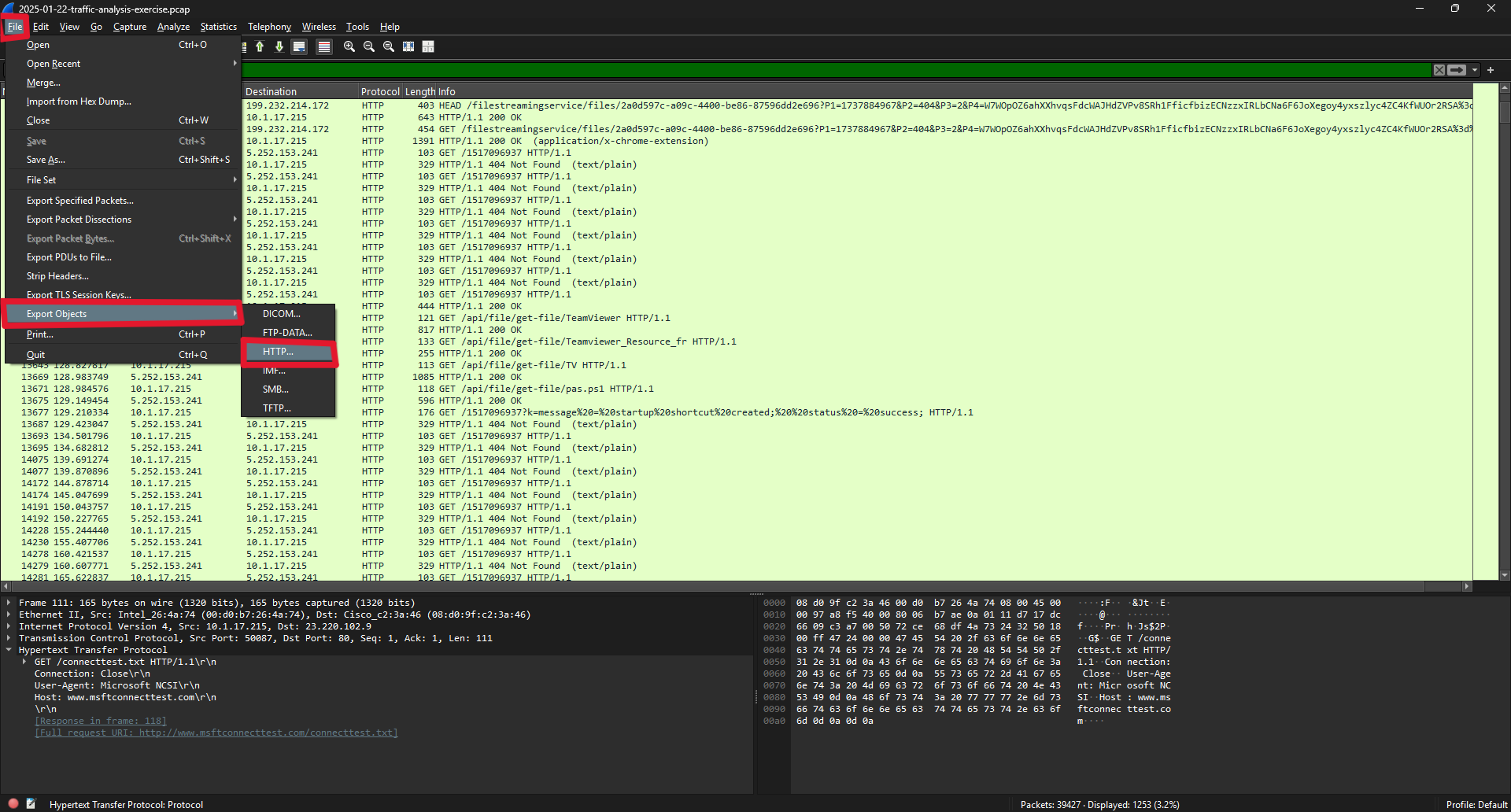Click the expert information red circle indicator
This screenshot has width=1511, height=812.
(x=13, y=804)
